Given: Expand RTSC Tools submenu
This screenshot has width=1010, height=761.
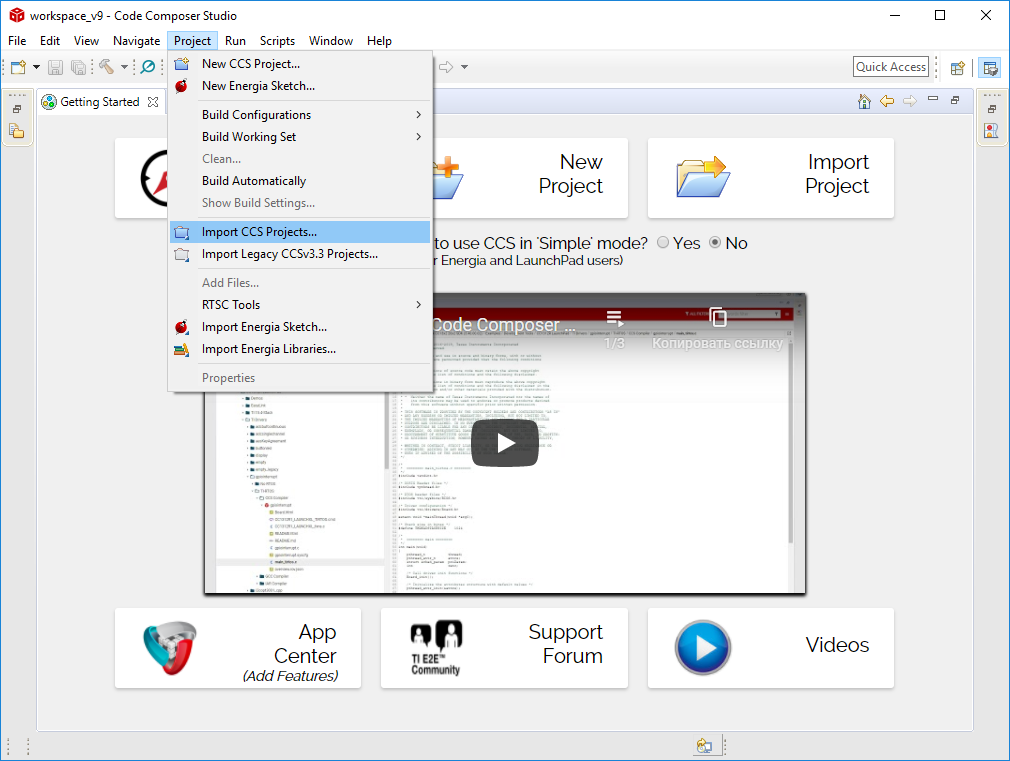Looking at the screenshot, I should [300, 305].
